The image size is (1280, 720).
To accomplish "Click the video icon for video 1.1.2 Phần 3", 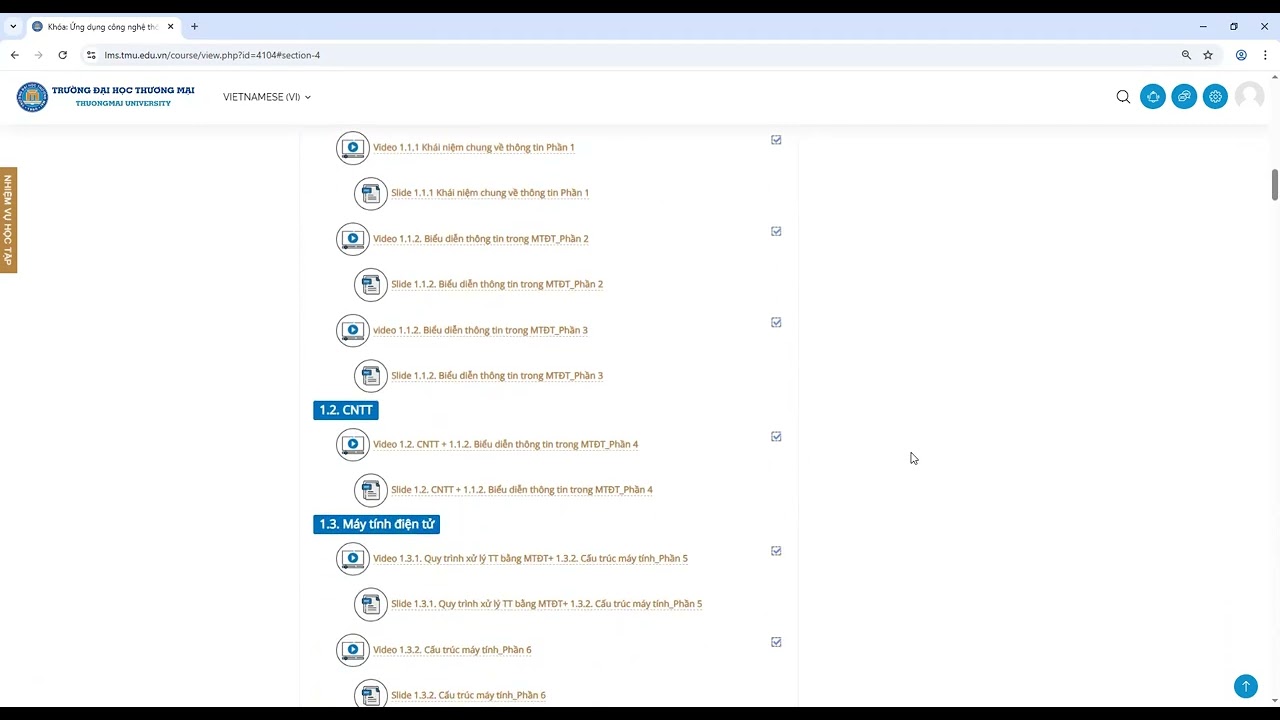I will pyautogui.click(x=352, y=330).
